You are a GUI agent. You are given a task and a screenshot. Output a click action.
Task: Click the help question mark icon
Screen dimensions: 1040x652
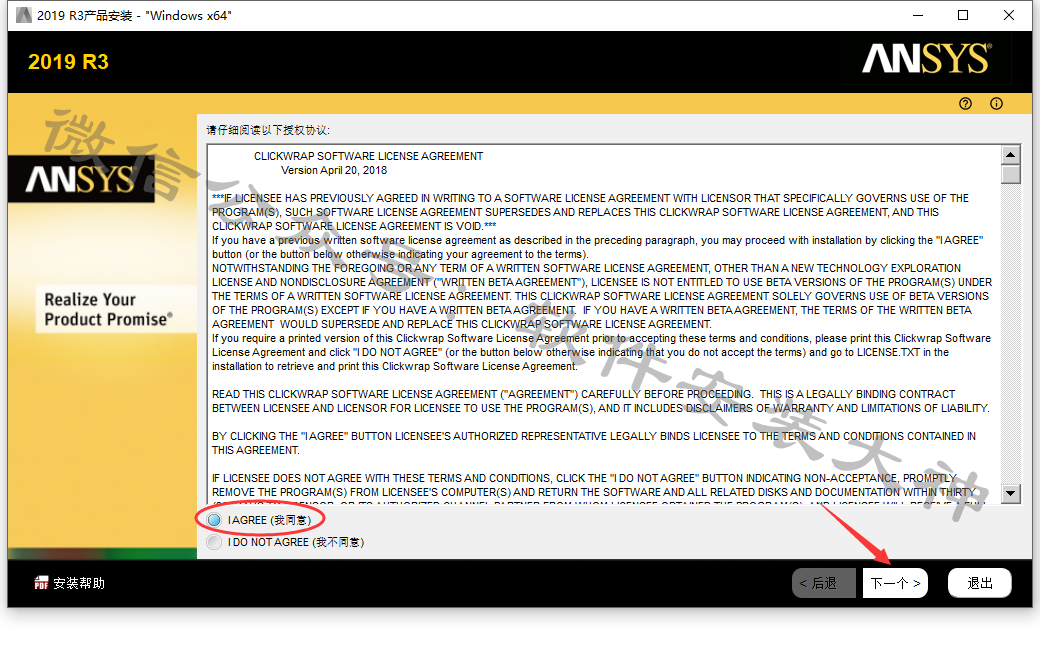click(x=965, y=103)
